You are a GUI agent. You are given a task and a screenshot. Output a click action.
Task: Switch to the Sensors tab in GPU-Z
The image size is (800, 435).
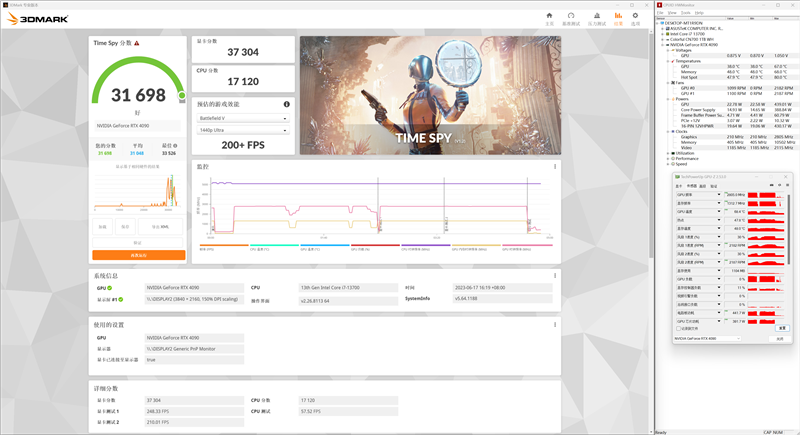click(x=692, y=185)
